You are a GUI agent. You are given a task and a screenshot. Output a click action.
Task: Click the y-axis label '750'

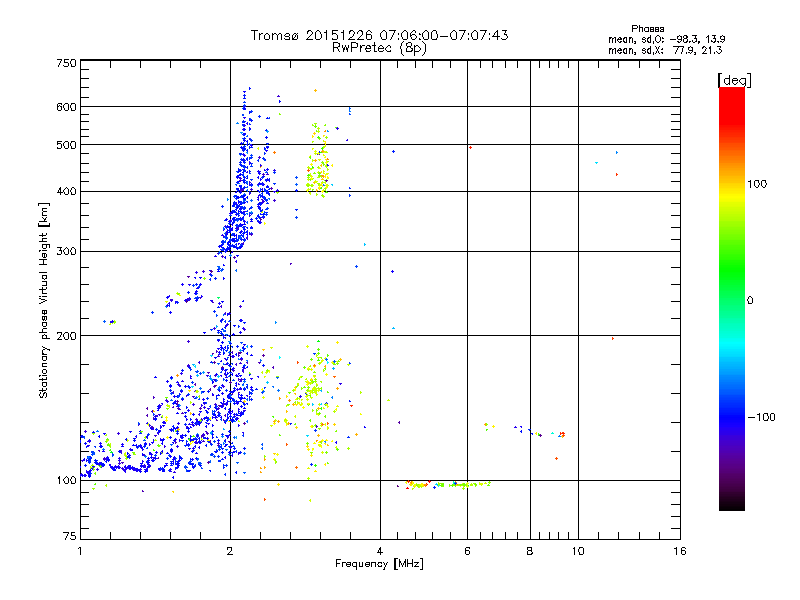click(66, 63)
